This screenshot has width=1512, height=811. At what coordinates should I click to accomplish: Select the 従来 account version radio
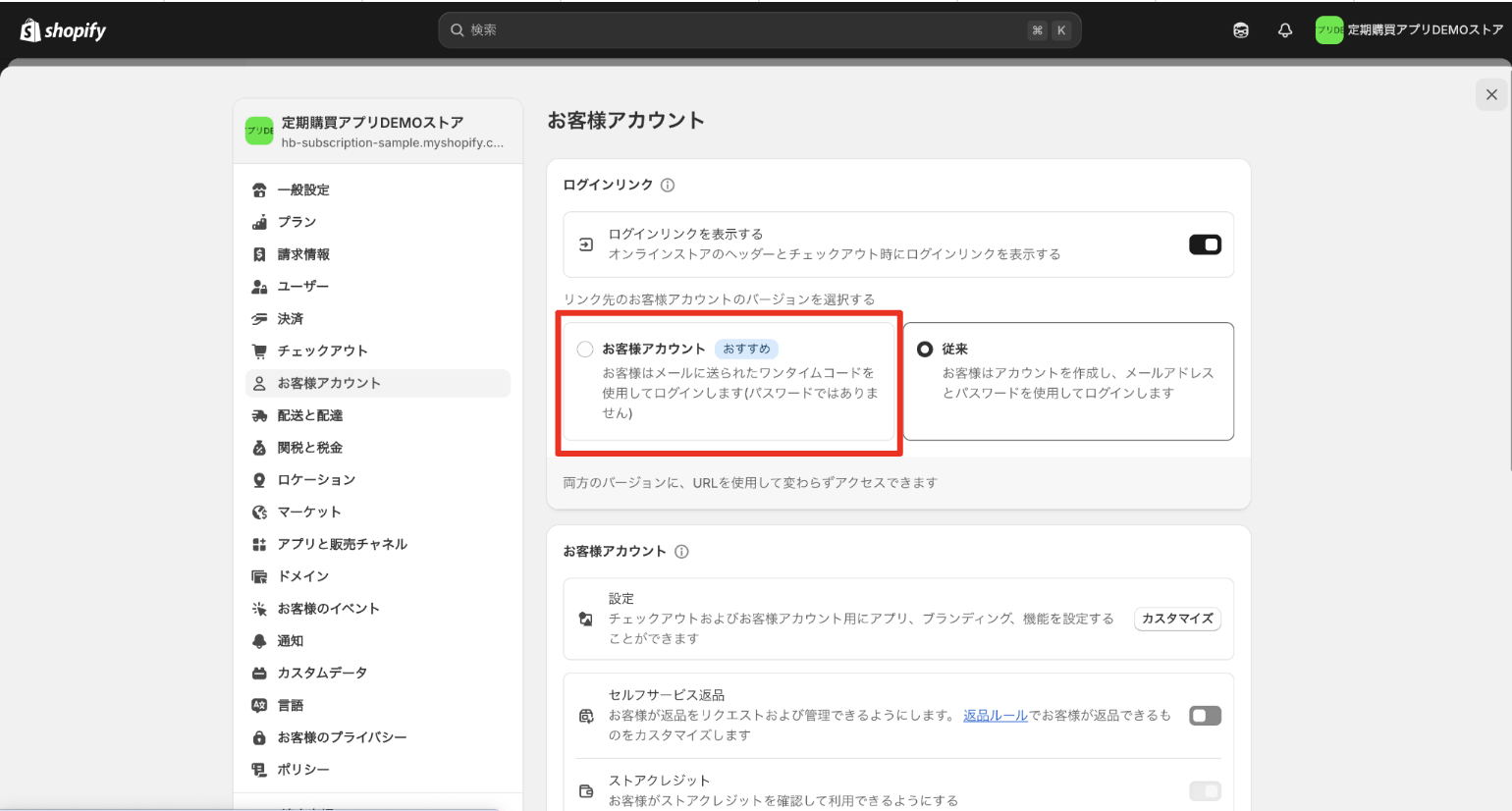(x=925, y=350)
